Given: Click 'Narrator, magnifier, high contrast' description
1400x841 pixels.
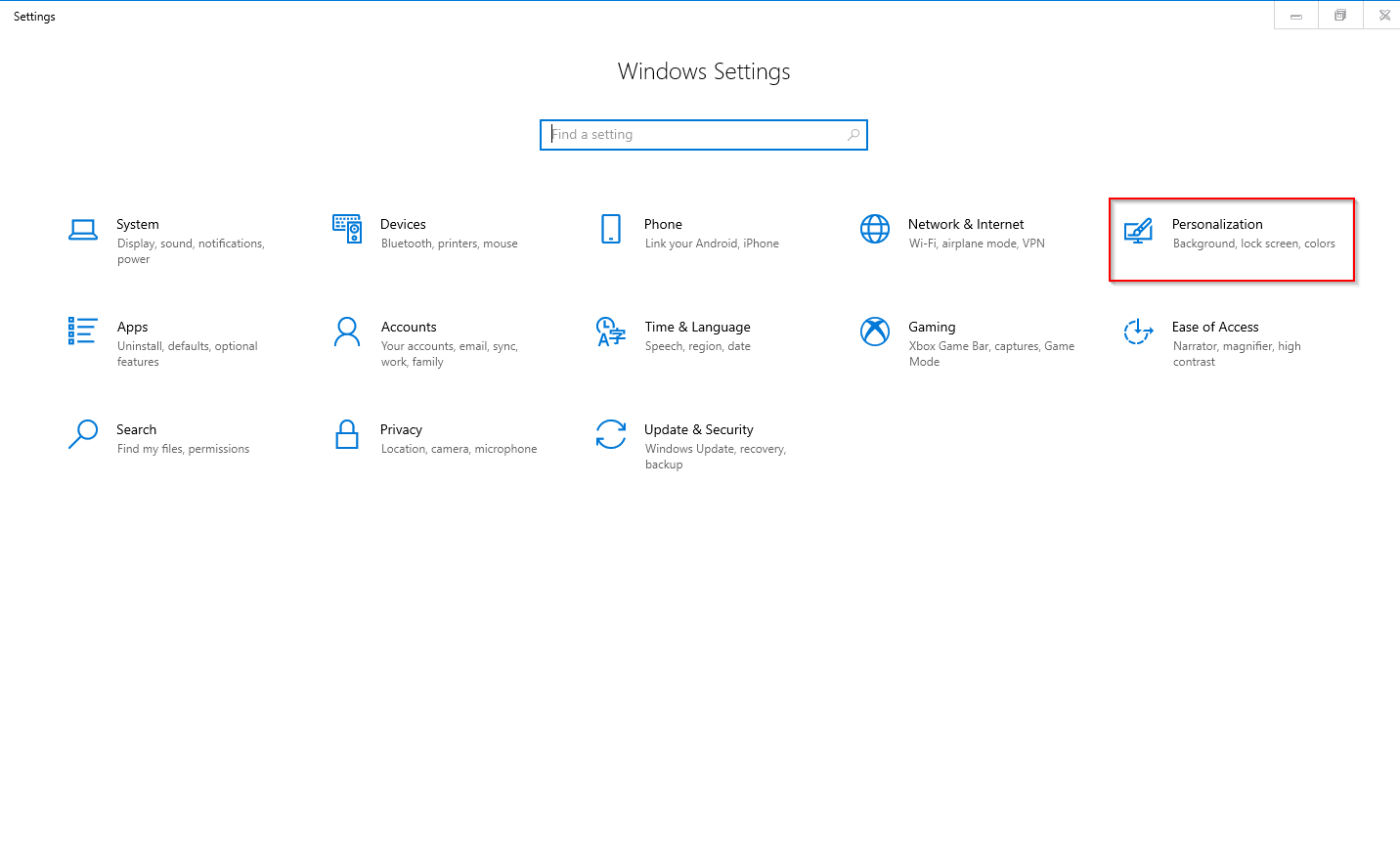Looking at the screenshot, I should (x=1237, y=354).
